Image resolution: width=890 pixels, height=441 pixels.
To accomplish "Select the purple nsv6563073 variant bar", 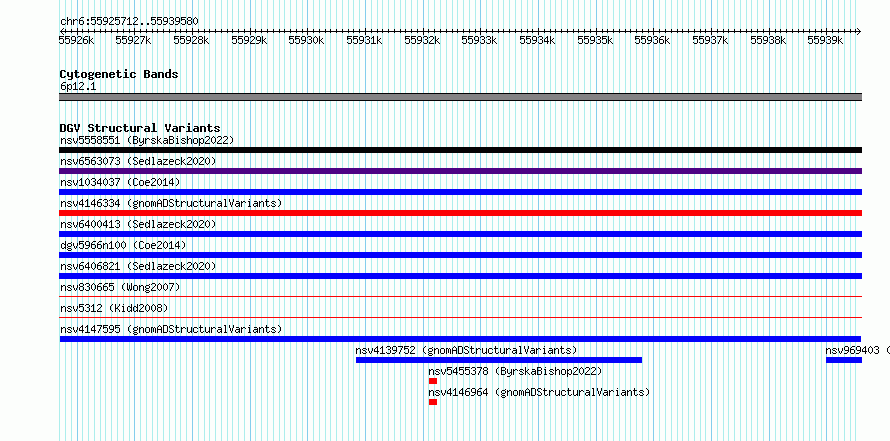I will click(460, 171).
